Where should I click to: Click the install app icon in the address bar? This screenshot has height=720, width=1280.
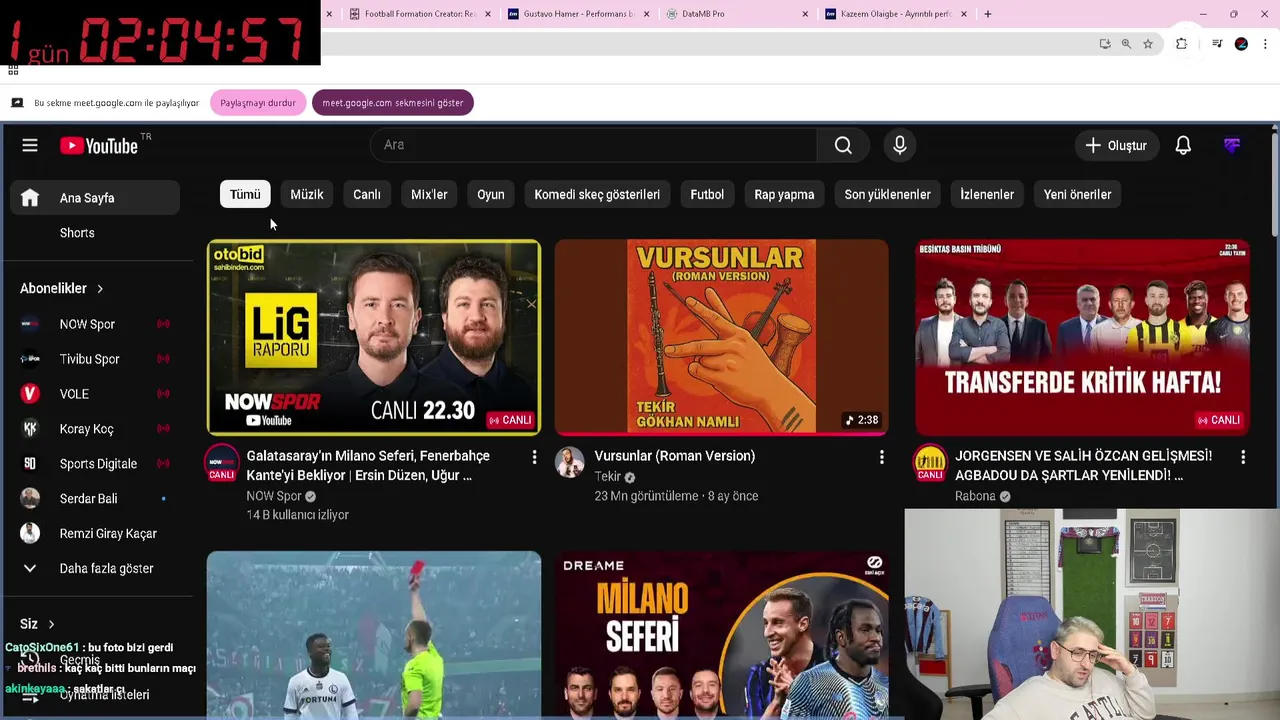click(x=1104, y=44)
